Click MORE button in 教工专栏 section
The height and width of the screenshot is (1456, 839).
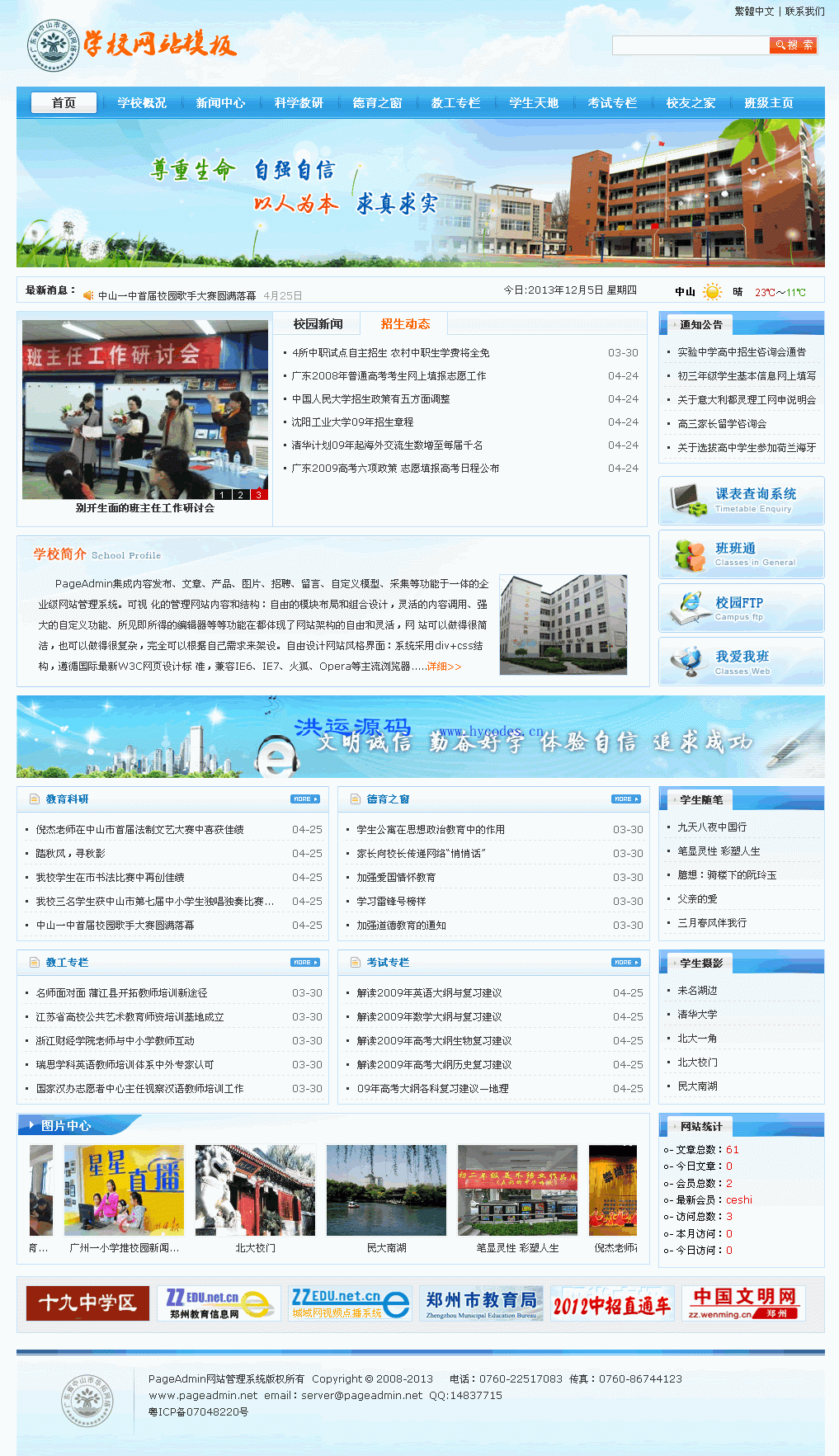[x=305, y=963]
